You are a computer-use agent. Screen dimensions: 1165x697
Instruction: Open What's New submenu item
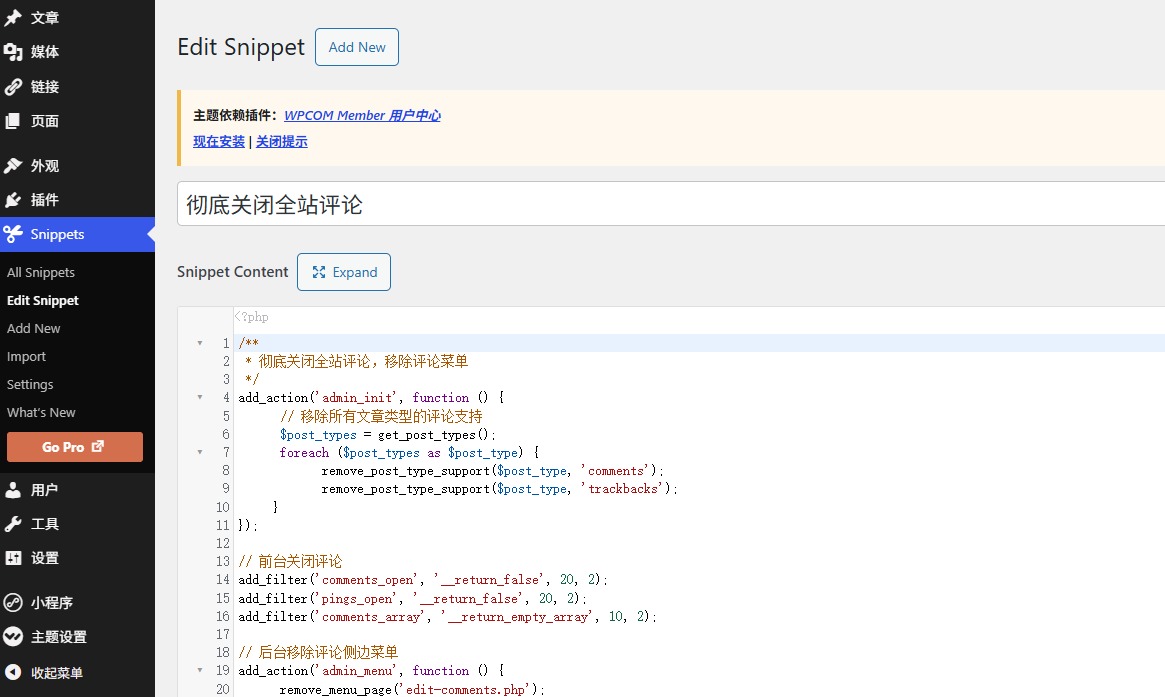(41, 412)
